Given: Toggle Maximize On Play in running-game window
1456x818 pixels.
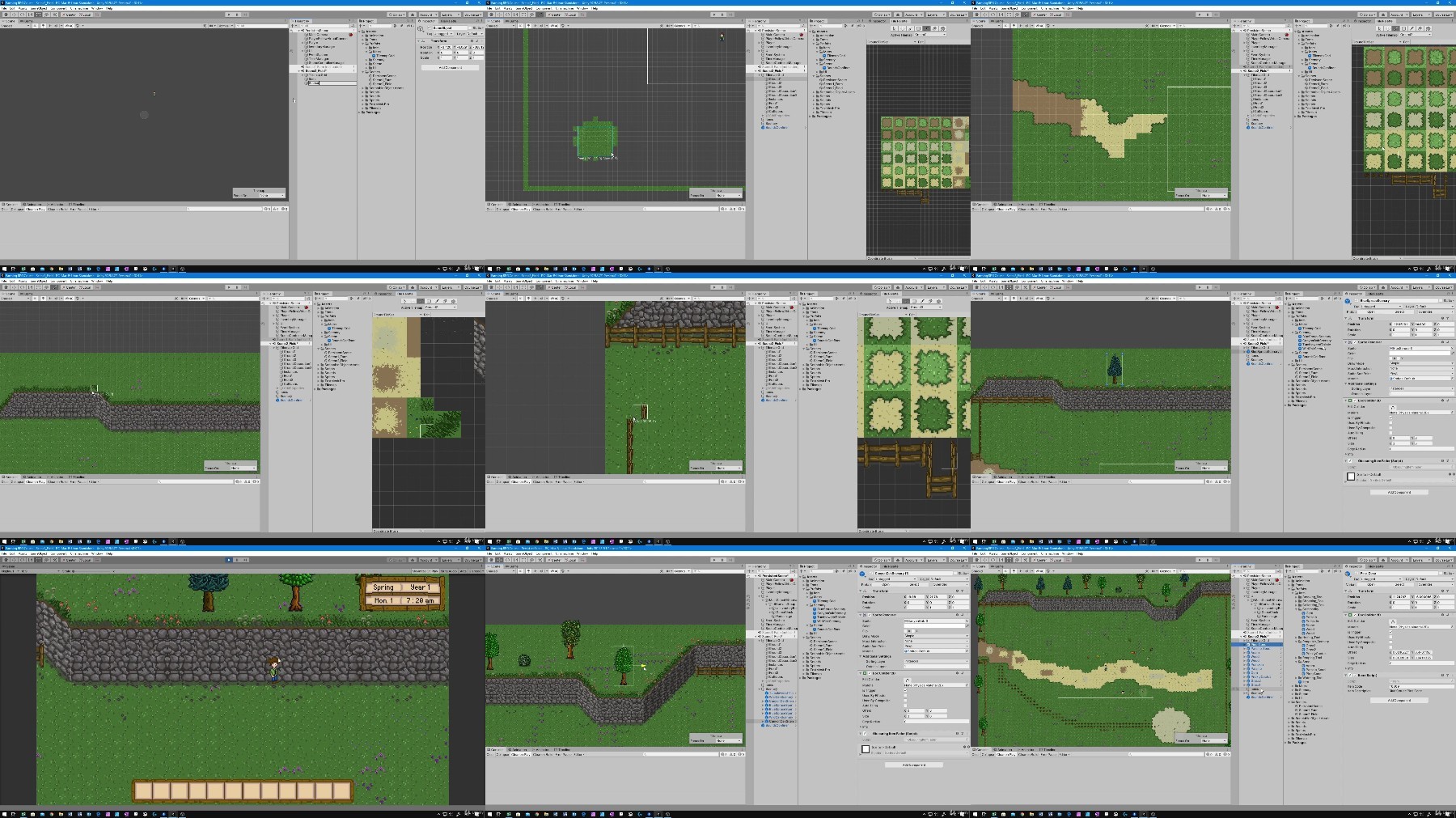Looking at the screenshot, I should [x=425, y=571].
